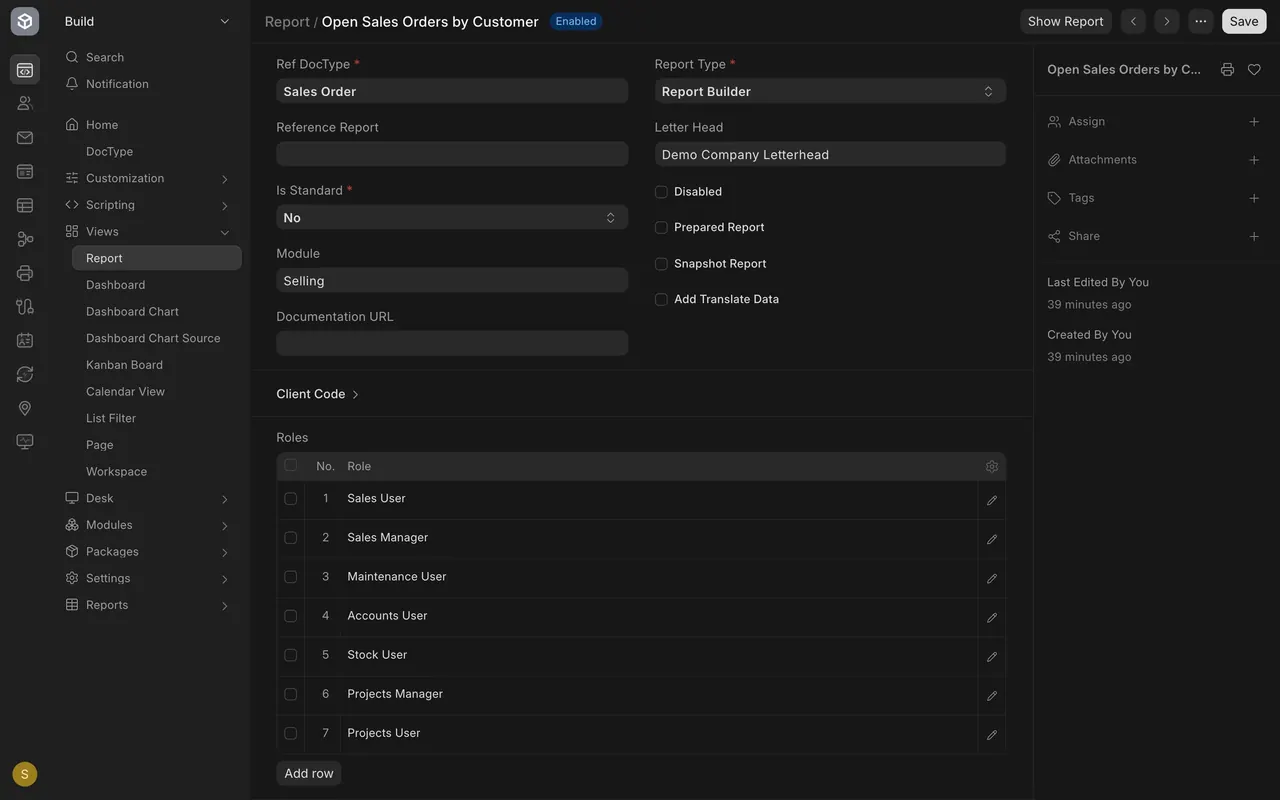Go to Calendar View sidebar item

click(x=156, y=392)
